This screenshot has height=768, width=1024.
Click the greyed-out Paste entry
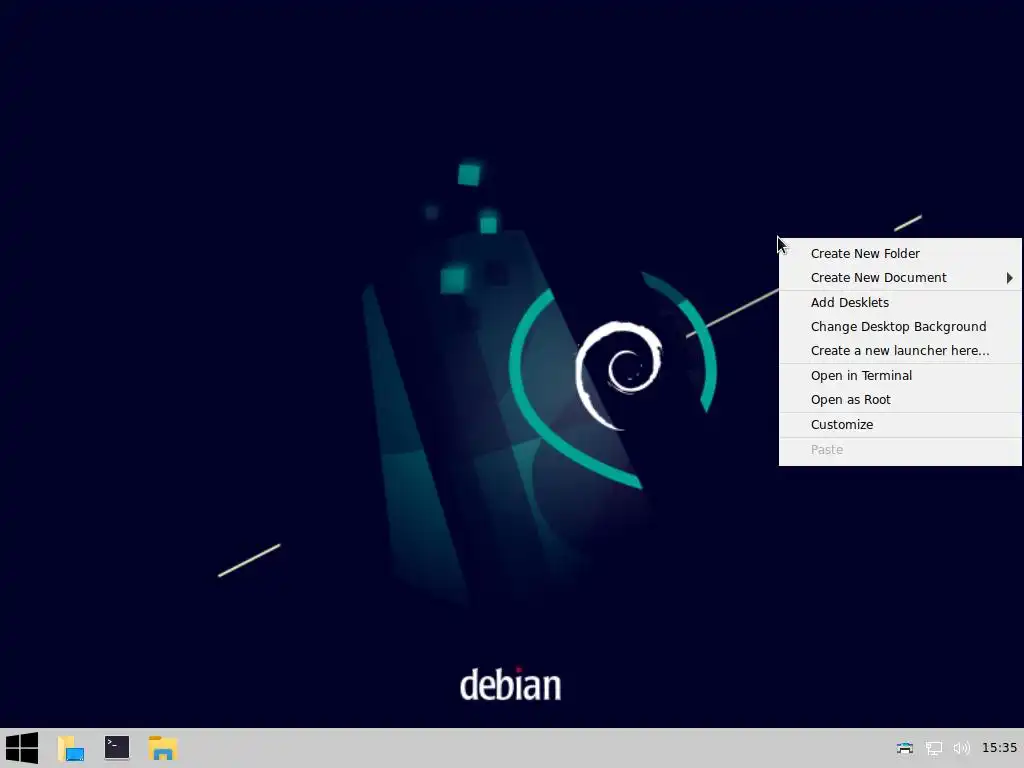coord(900,449)
